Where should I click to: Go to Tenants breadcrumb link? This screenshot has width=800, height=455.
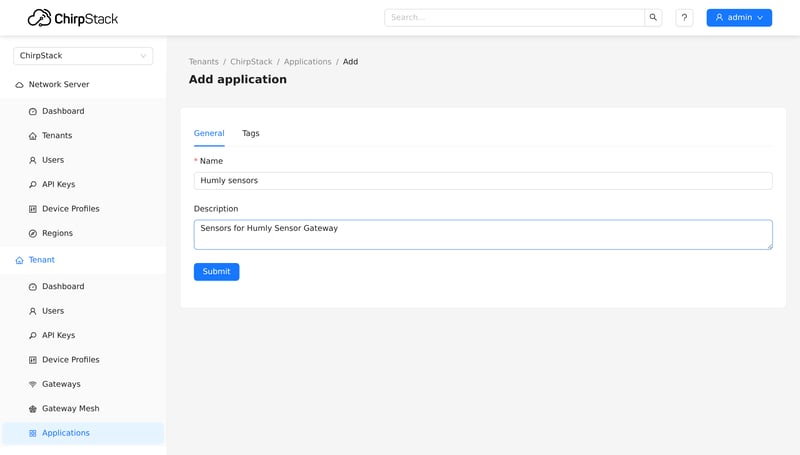coord(204,62)
